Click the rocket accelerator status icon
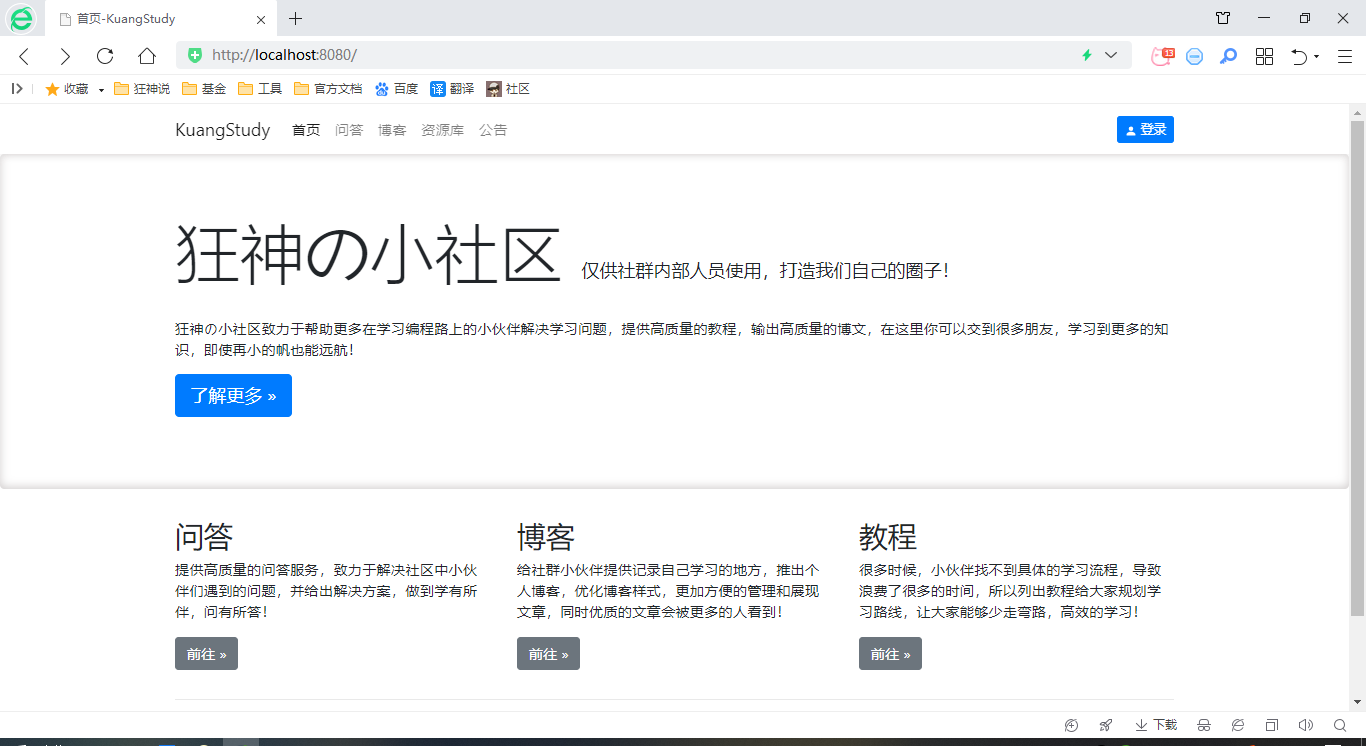 (x=1105, y=725)
